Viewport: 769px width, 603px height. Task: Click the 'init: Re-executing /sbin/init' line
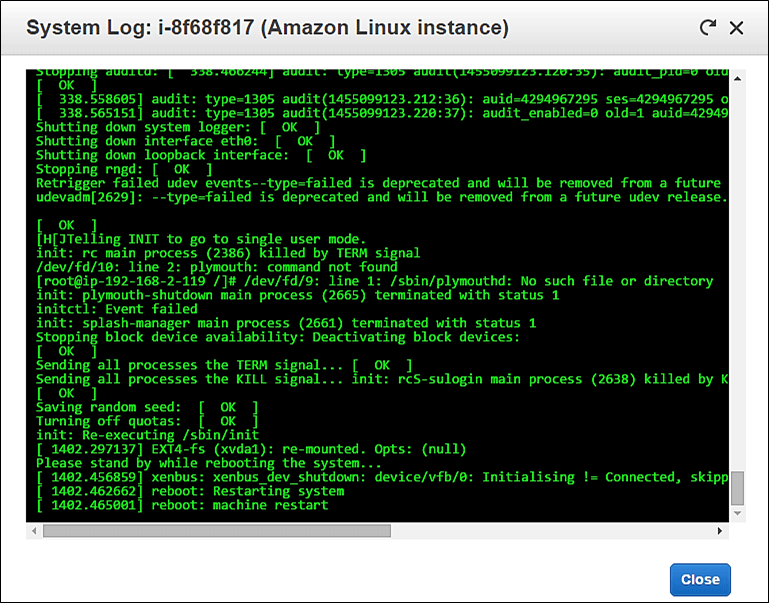pos(147,435)
